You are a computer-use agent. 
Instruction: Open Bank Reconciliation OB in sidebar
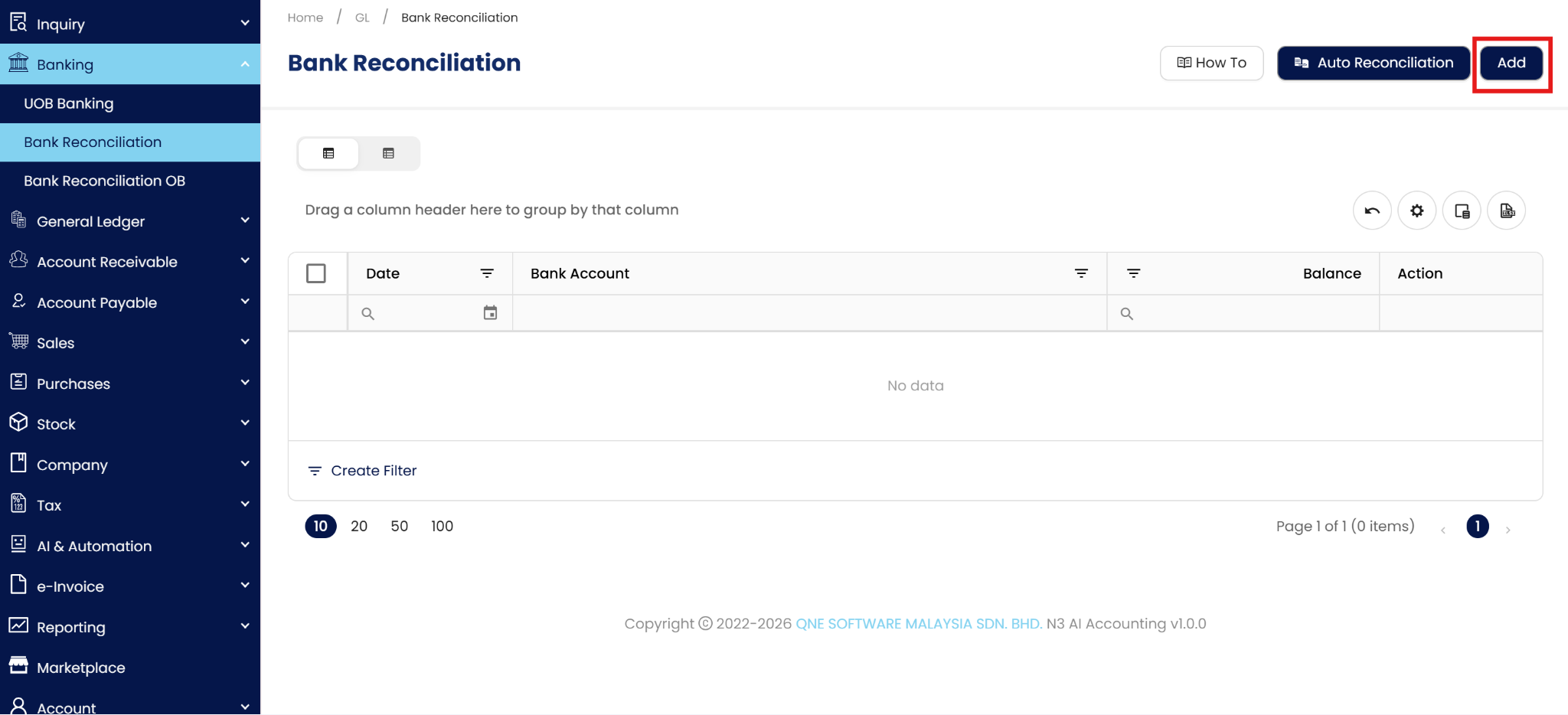click(x=104, y=181)
